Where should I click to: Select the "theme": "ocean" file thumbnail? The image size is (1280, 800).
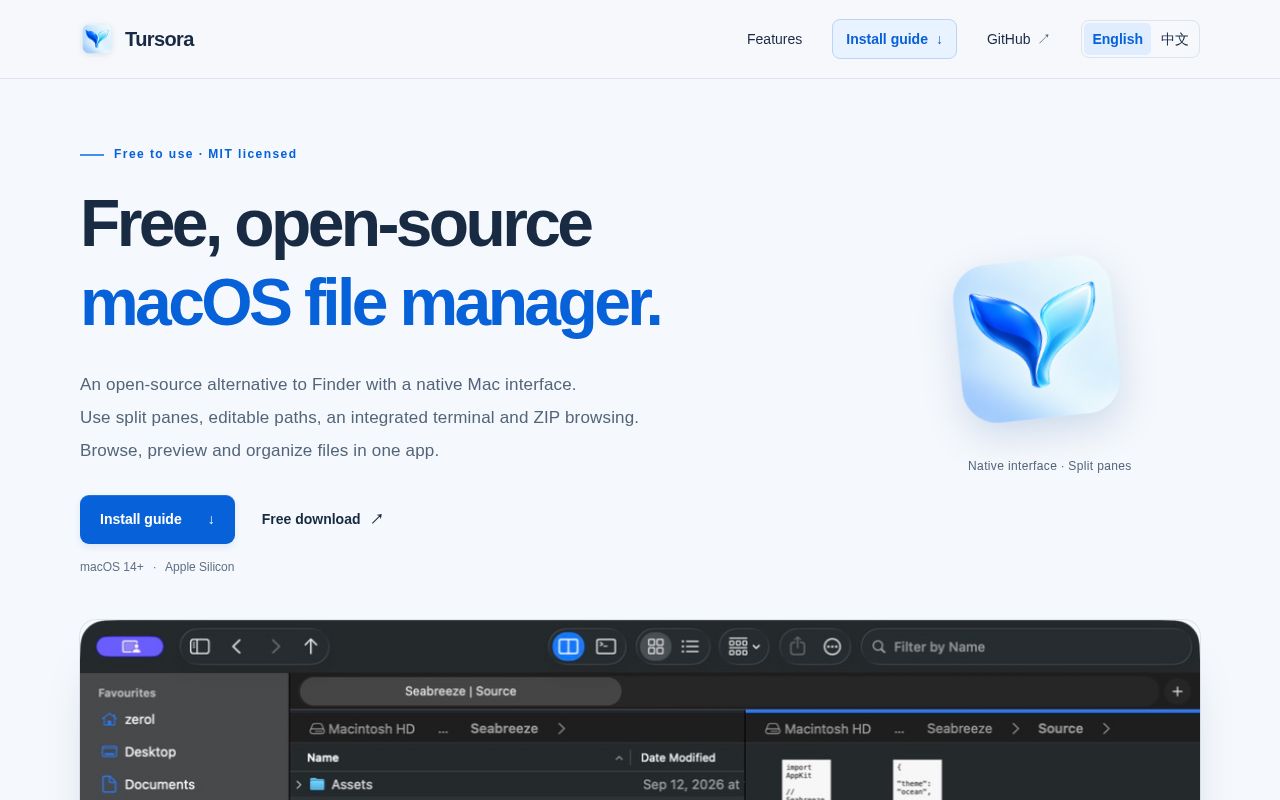(x=917, y=780)
